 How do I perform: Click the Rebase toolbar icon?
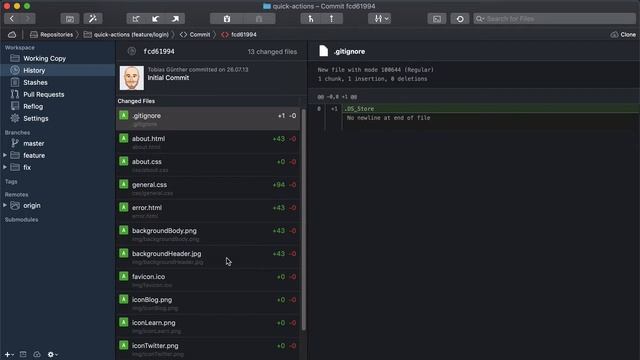click(x=331, y=19)
